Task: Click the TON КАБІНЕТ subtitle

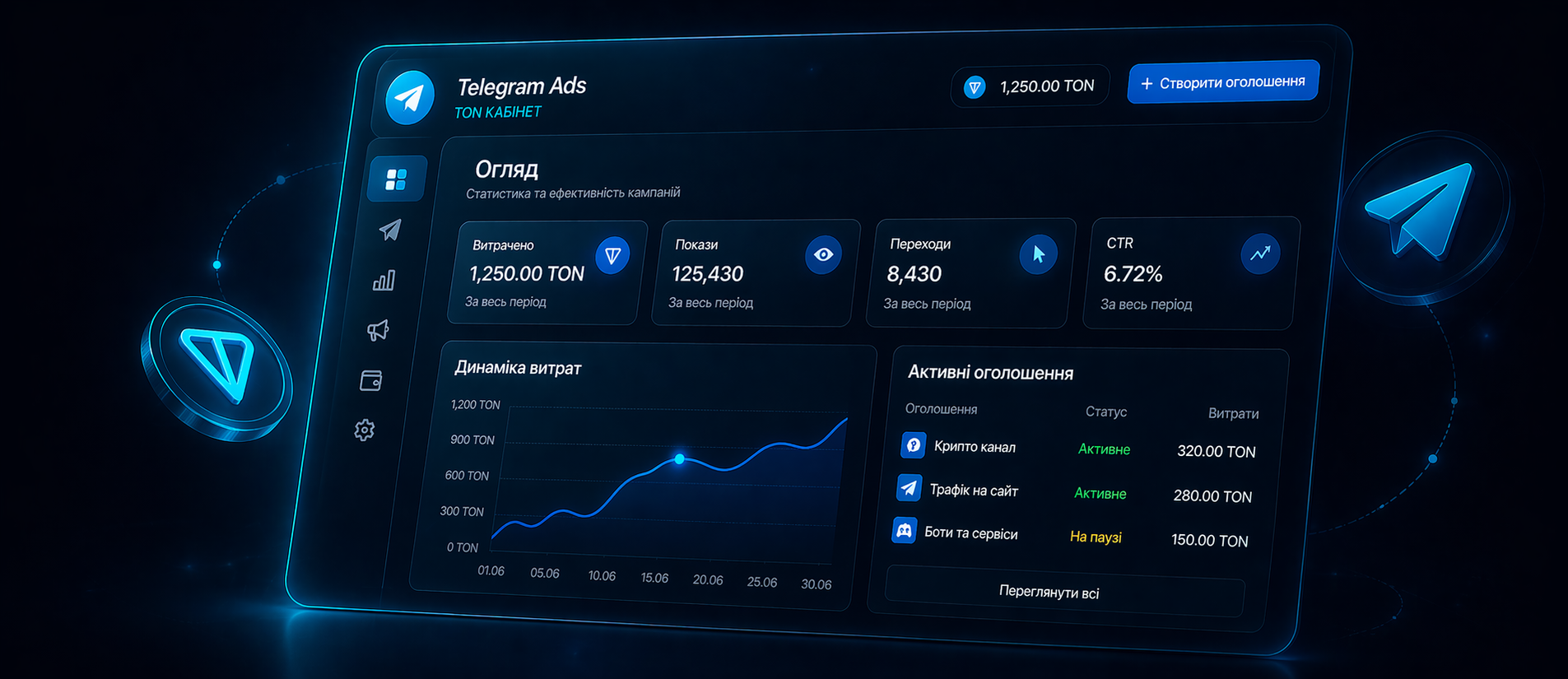Action: coord(498,112)
